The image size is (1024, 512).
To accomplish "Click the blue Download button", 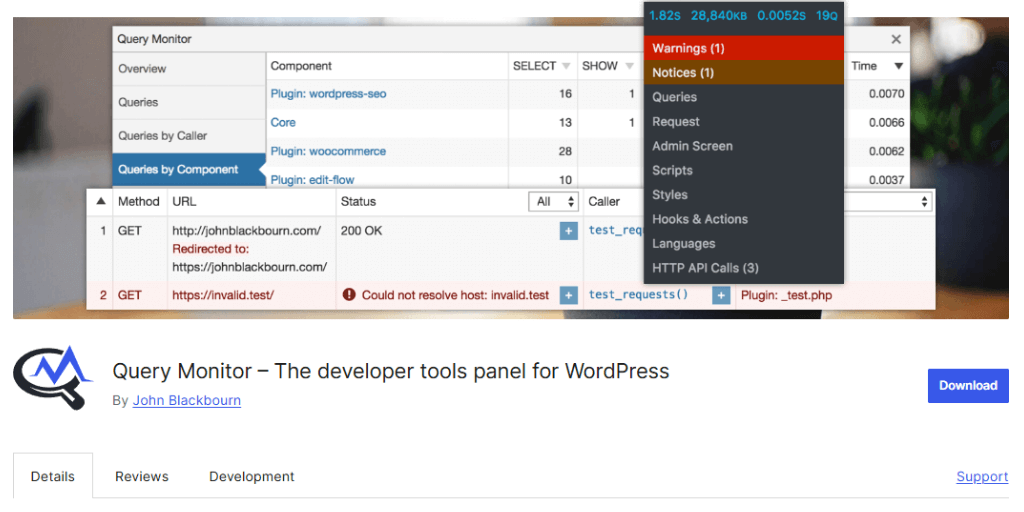I will point(968,385).
